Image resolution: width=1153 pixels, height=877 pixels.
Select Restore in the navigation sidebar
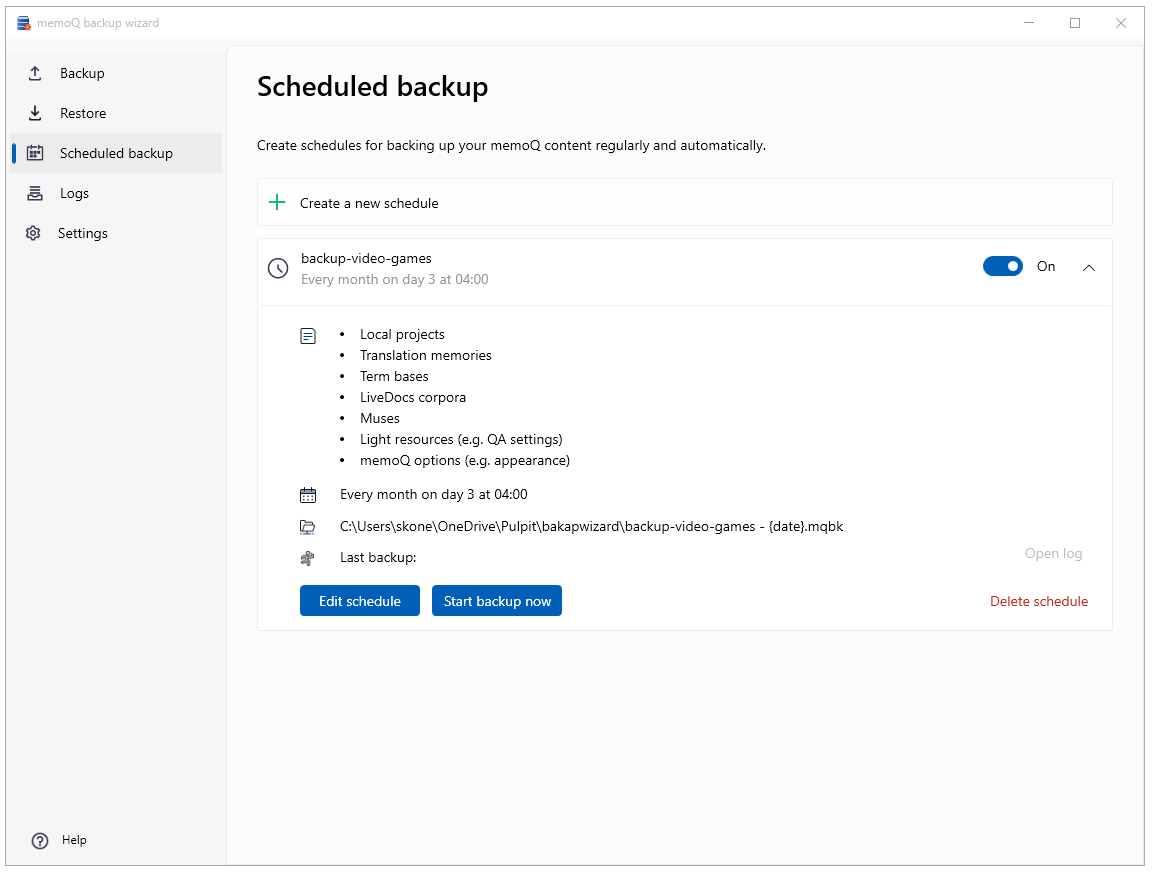tap(80, 113)
